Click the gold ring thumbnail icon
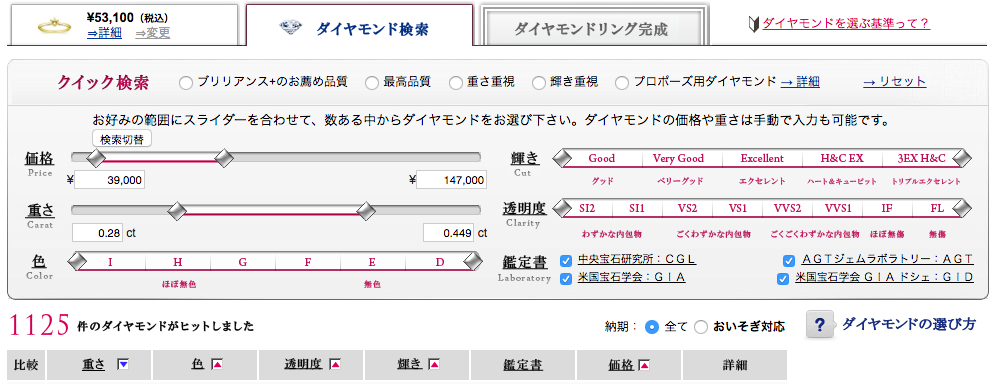Screen dimensions: 993x384 pyautogui.click(x=53, y=27)
